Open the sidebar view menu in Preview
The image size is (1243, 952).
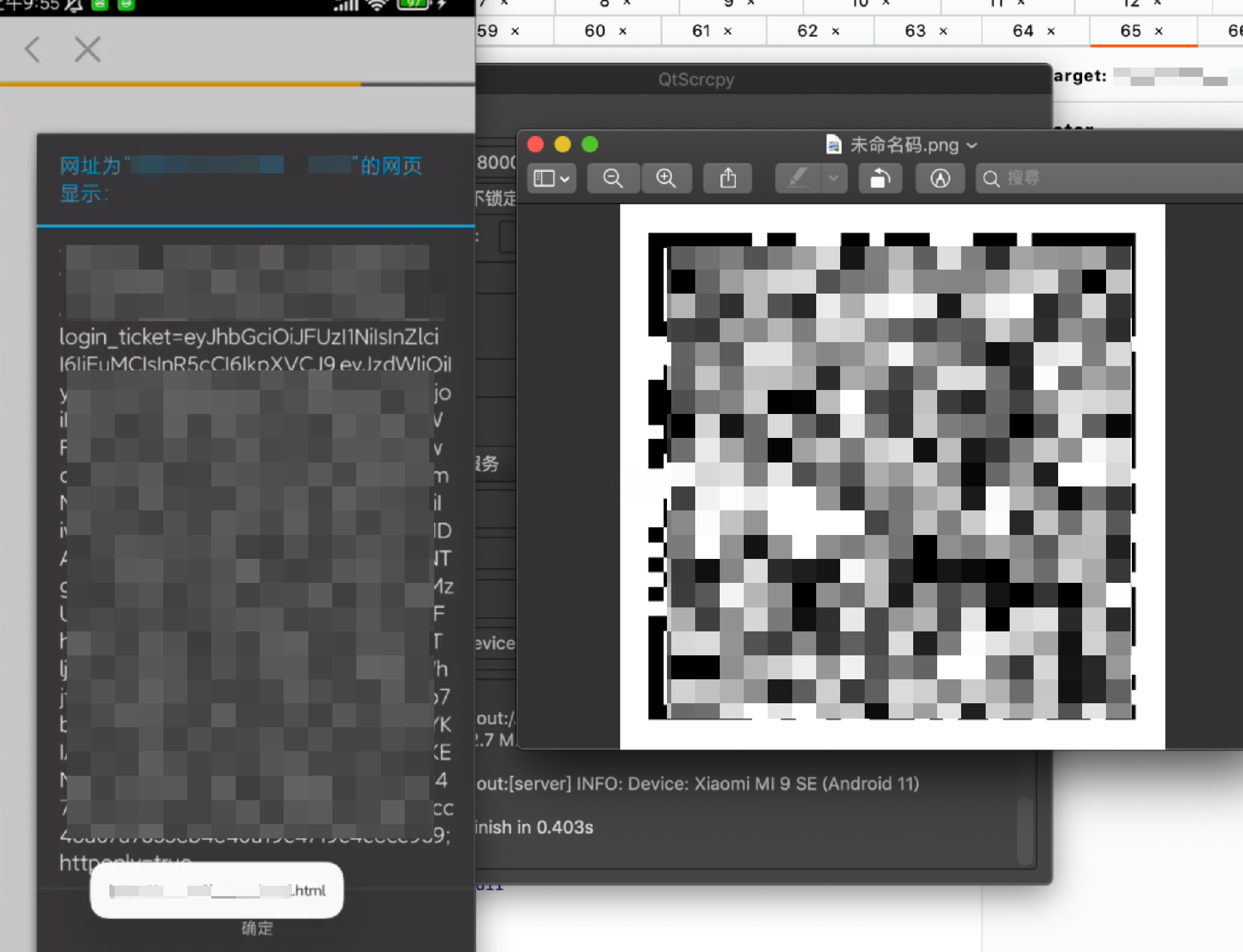pyautogui.click(x=551, y=178)
